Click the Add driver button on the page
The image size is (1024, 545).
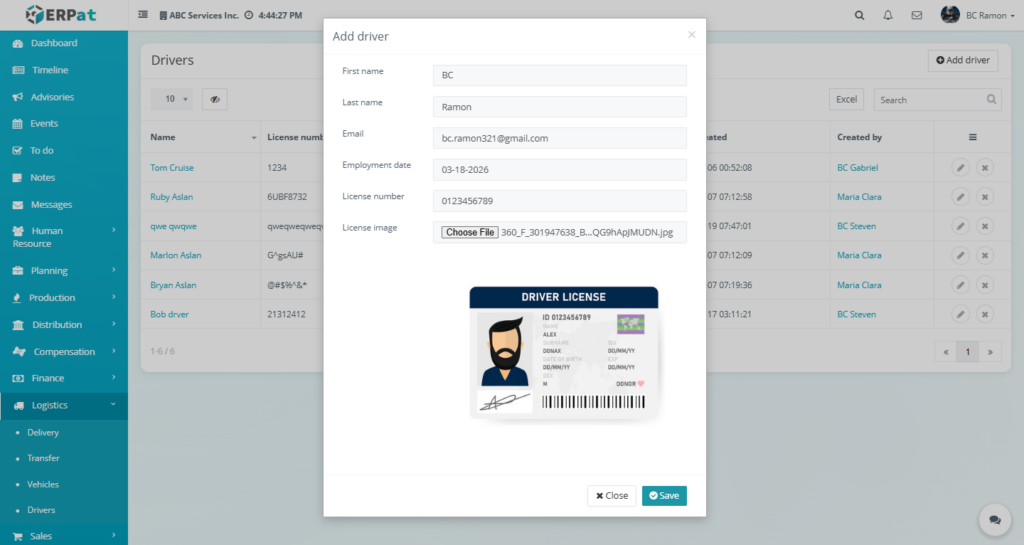point(963,60)
